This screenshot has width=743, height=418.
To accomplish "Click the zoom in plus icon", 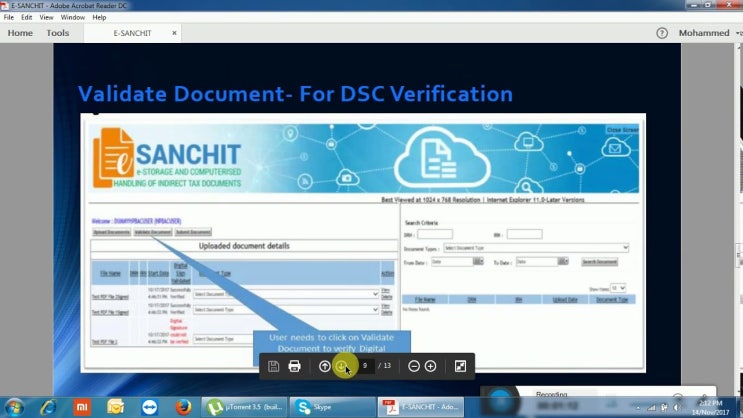I will click(430, 366).
